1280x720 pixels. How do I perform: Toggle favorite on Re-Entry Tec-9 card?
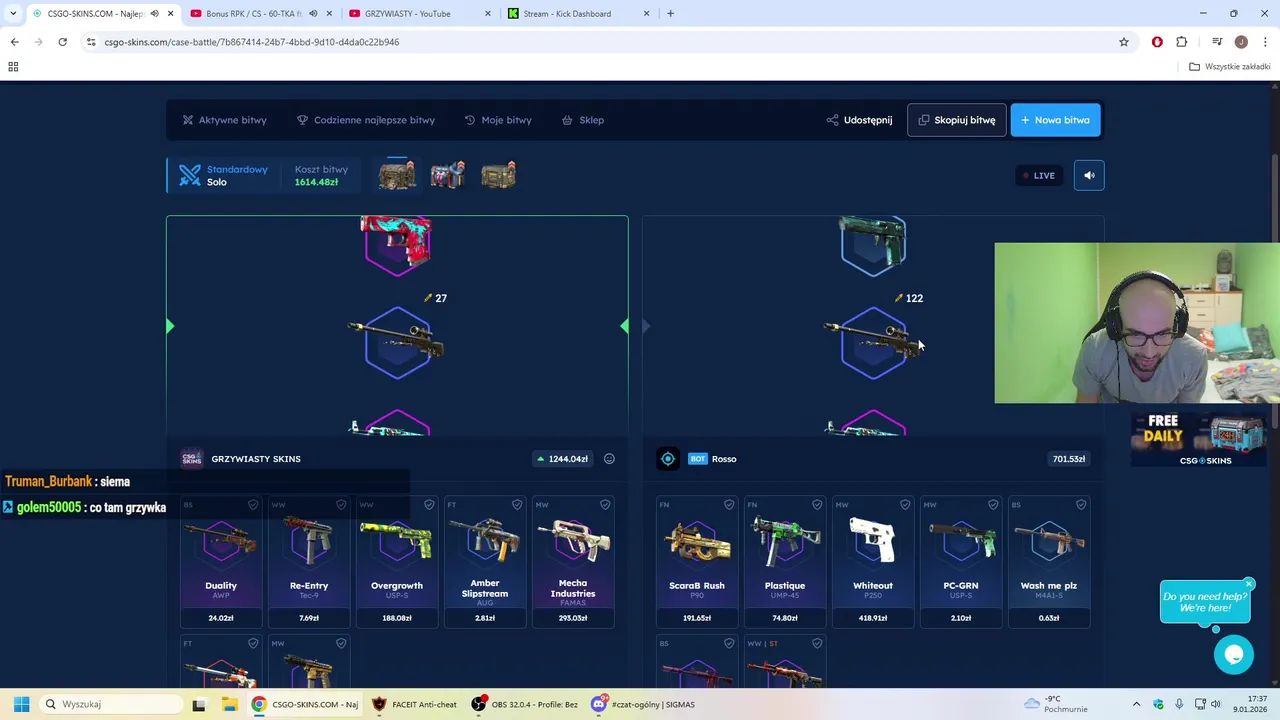tap(341, 505)
